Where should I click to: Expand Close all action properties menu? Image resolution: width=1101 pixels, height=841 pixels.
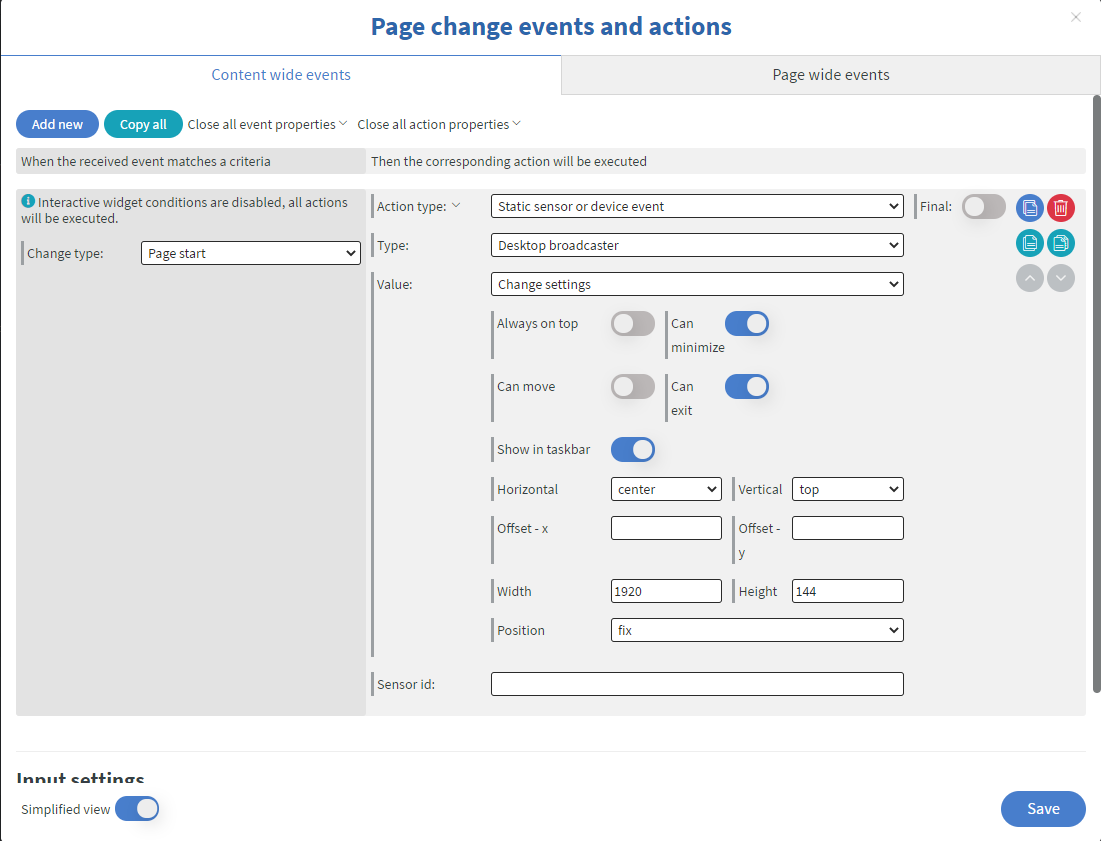[x=439, y=124]
